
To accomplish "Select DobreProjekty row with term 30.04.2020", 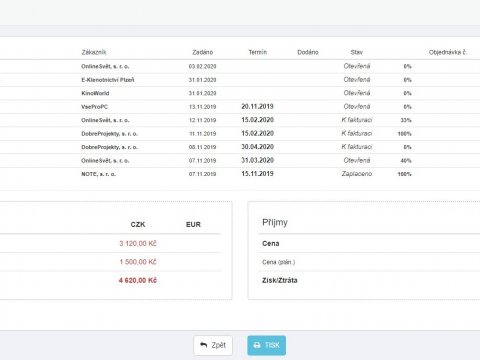I will point(240,147).
